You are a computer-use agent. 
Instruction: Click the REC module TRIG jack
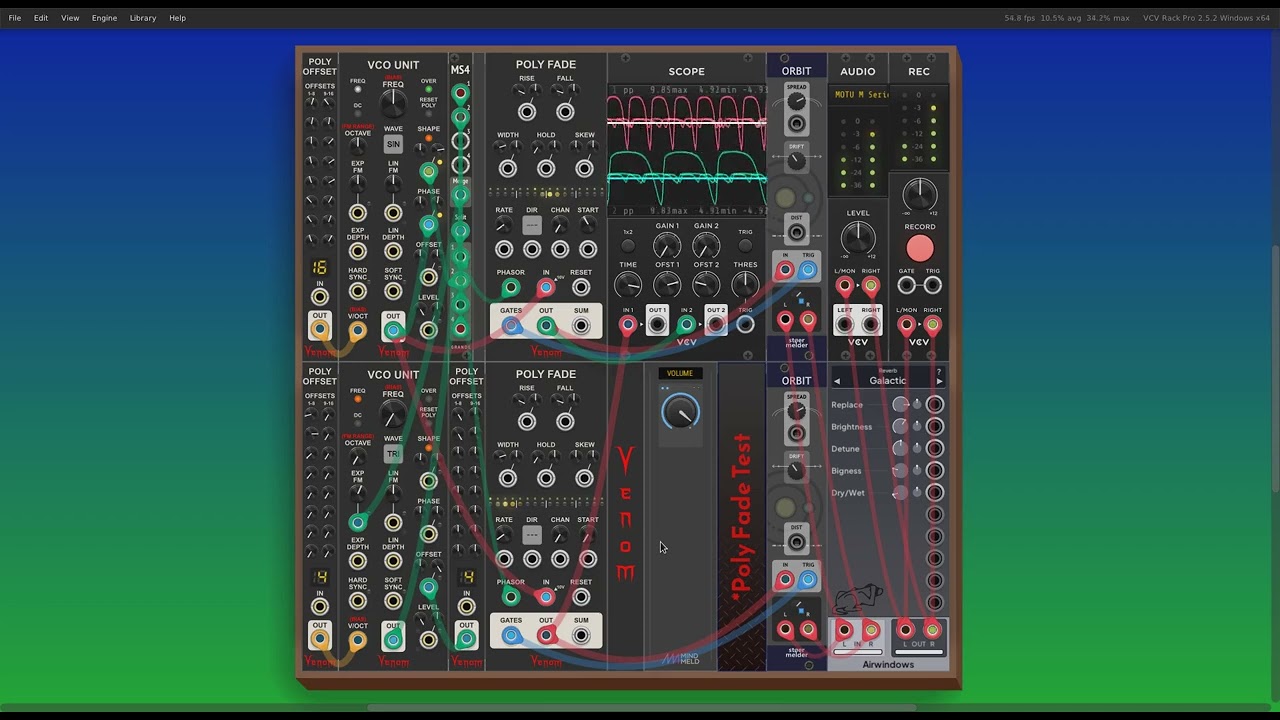(x=932, y=286)
